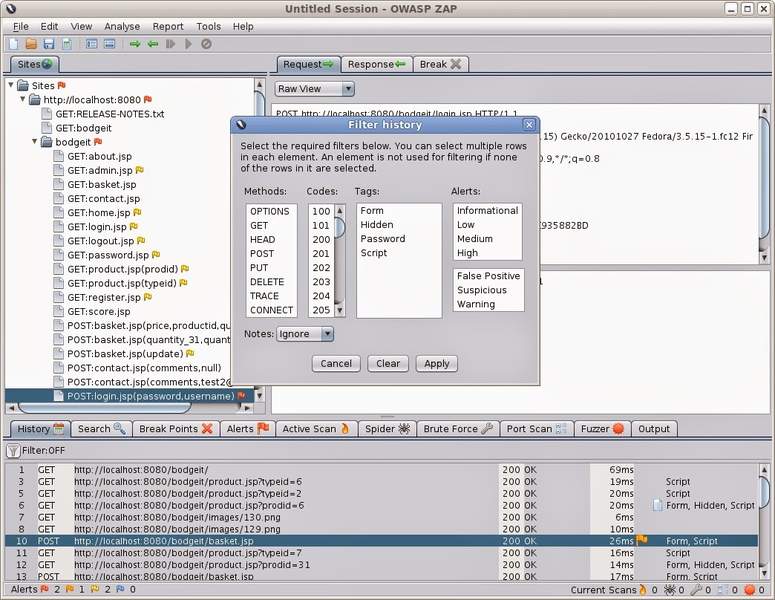Screen dimensions: 775x600
Task: Switch to the Break tab
Action: (440, 64)
